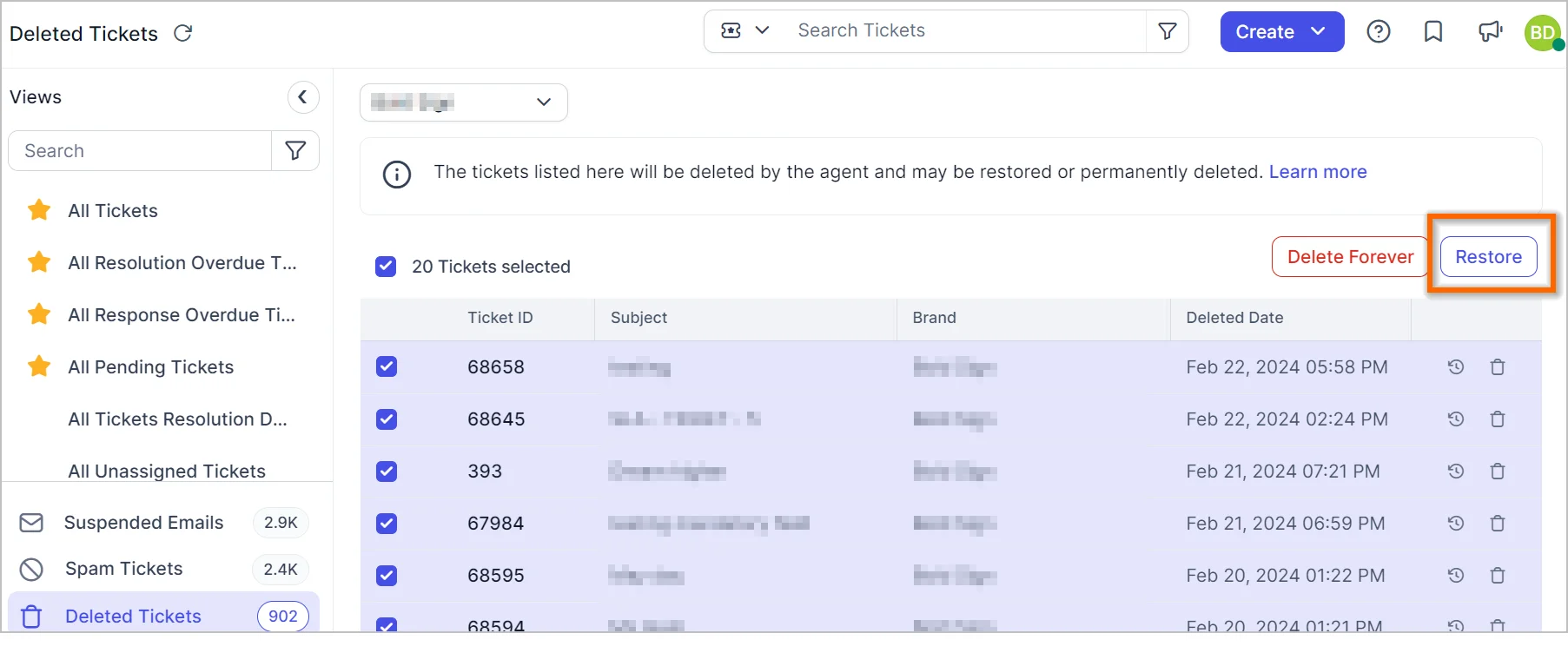Expand the Create button dropdown arrow
The image size is (1568, 653).
[1319, 31]
